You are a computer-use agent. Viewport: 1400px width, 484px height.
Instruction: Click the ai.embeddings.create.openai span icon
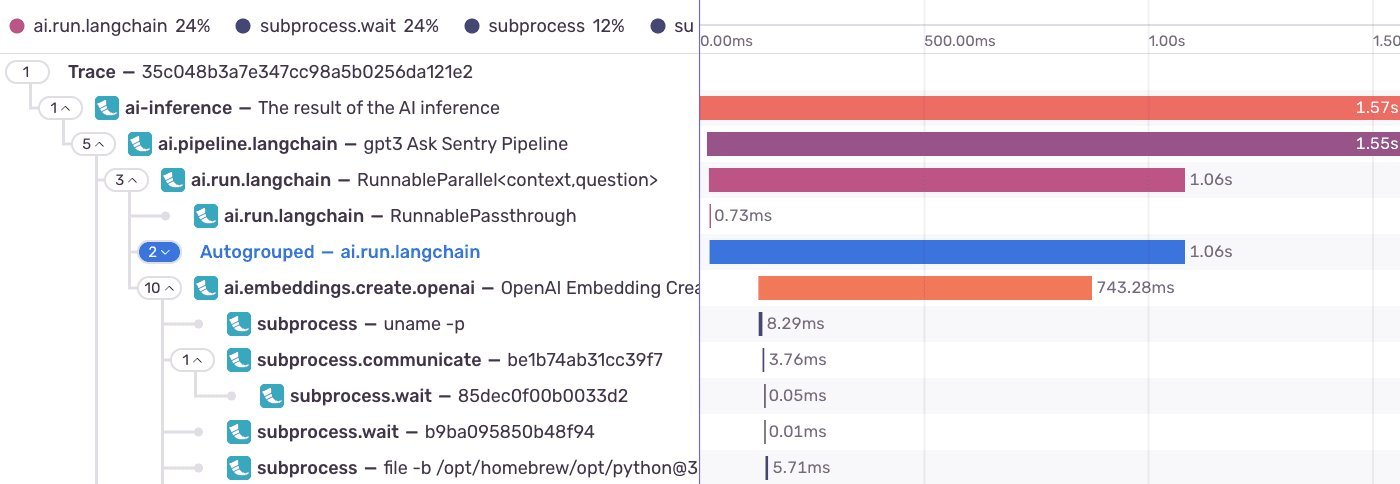click(207, 288)
